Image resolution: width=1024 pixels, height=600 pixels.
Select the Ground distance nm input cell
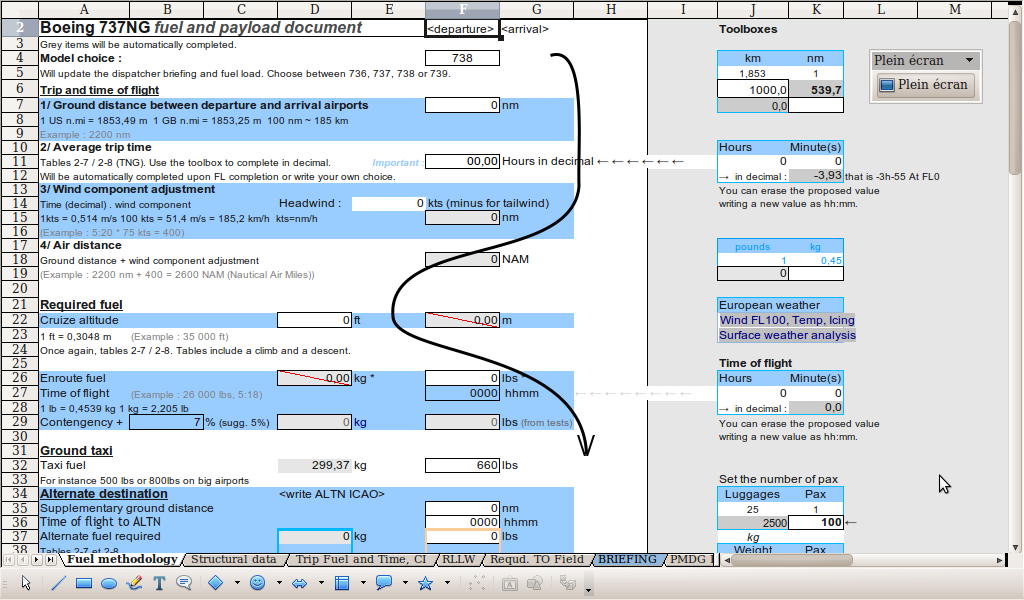(x=462, y=105)
